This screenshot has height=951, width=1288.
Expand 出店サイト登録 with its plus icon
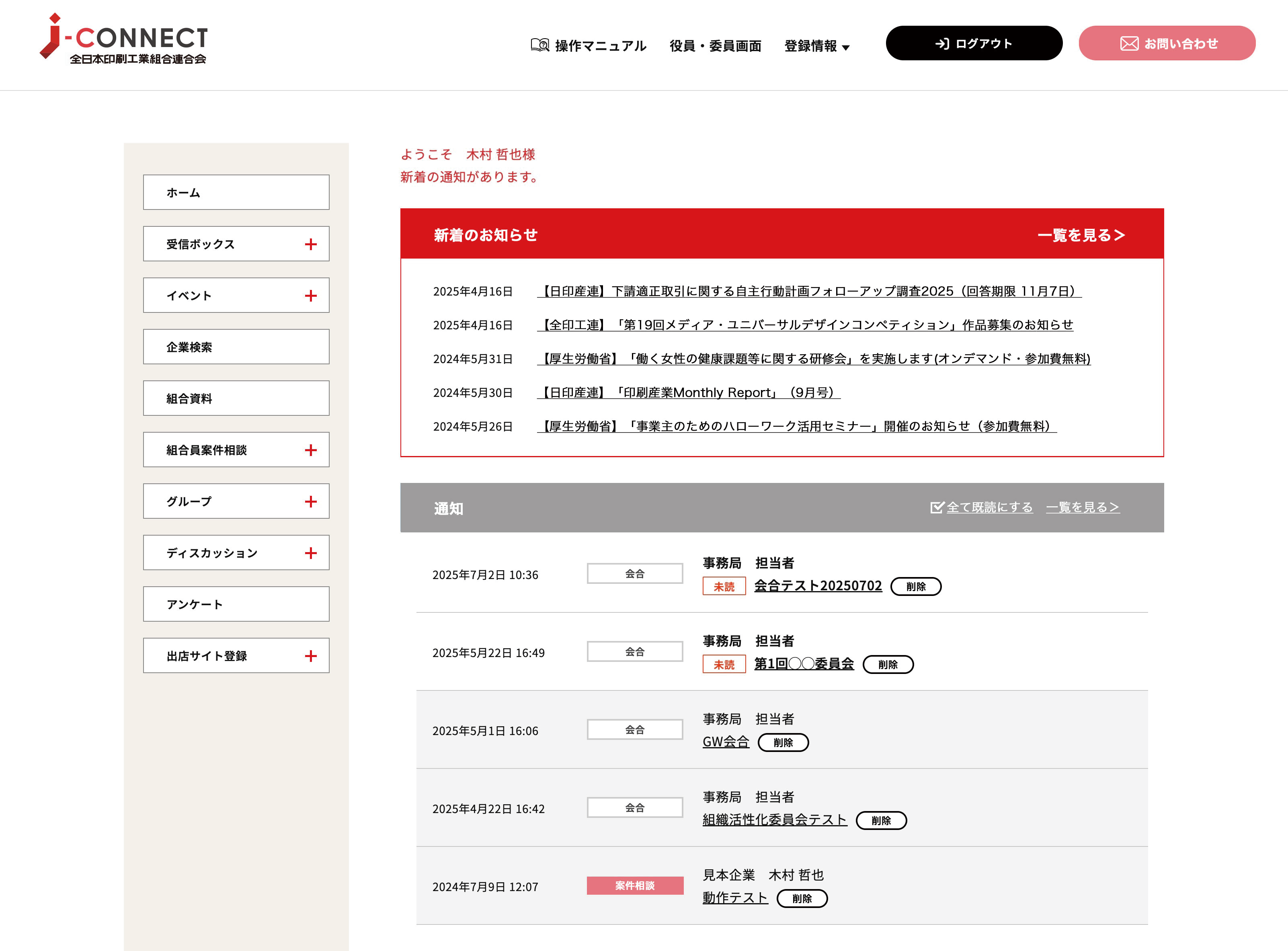click(311, 656)
